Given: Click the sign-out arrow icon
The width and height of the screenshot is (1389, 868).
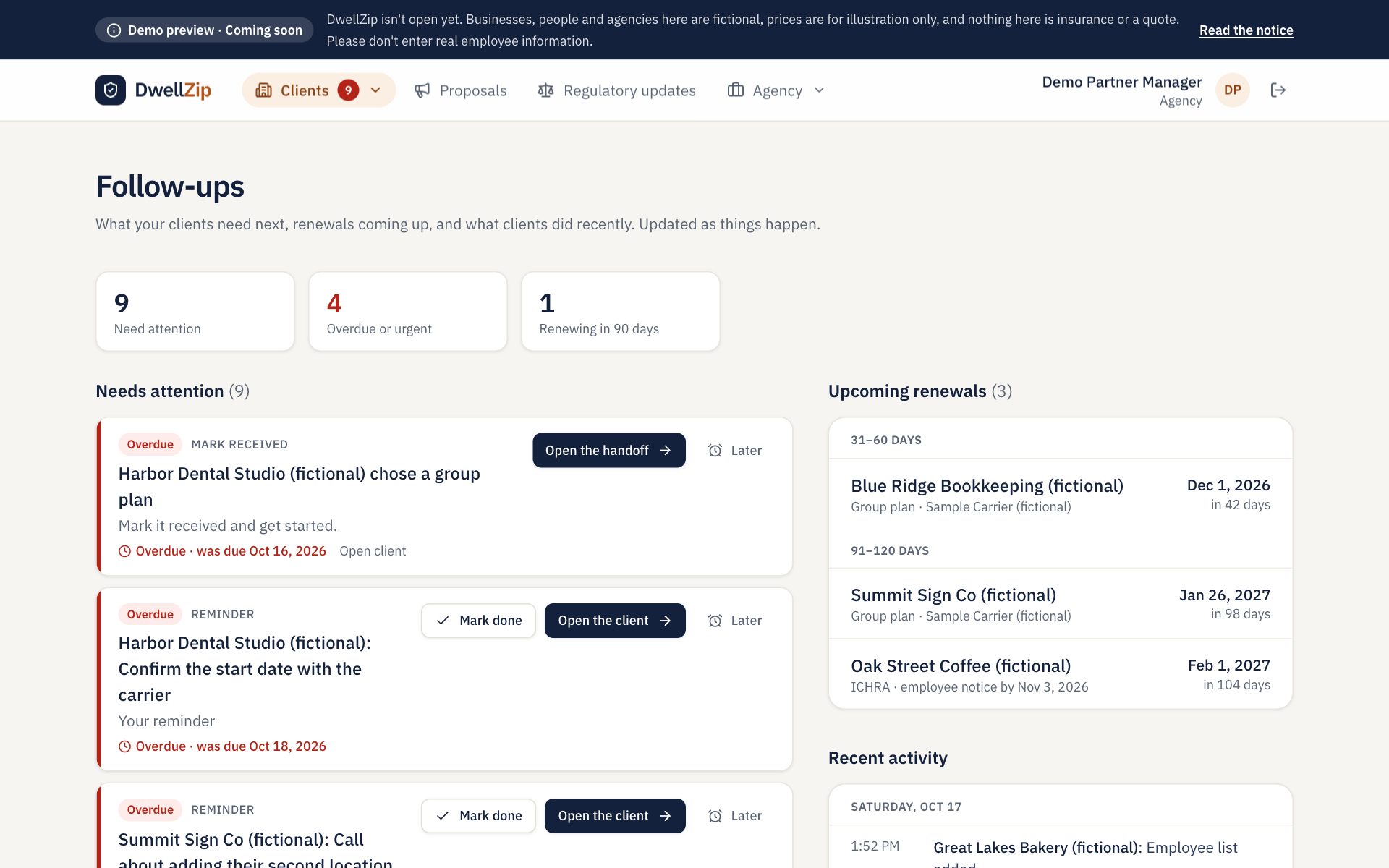Looking at the screenshot, I should [1278, 90].
